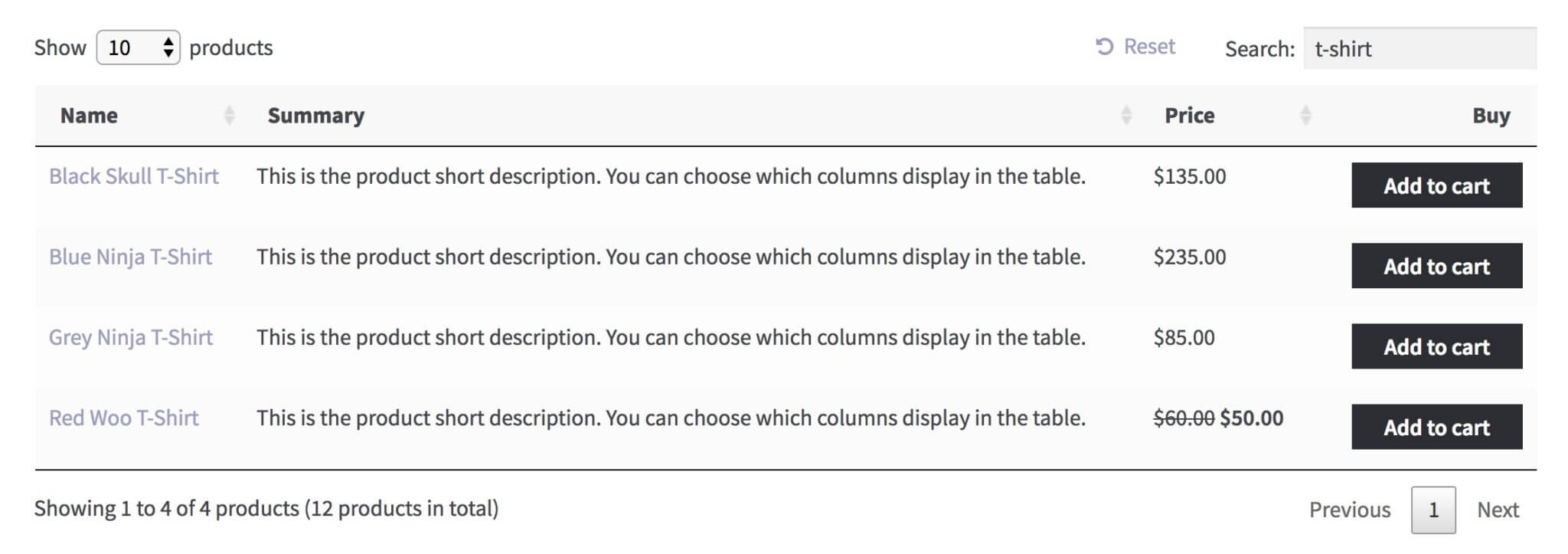Screen dimensions: 1568x554
Task: Click the Reset refresh icon
Action: (1105, 47)
